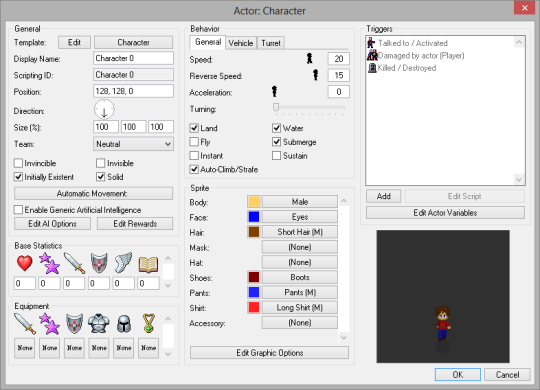540x390 pixels.
Task: Open Automatic Movement settings
Action: click(x=93, y=193)
